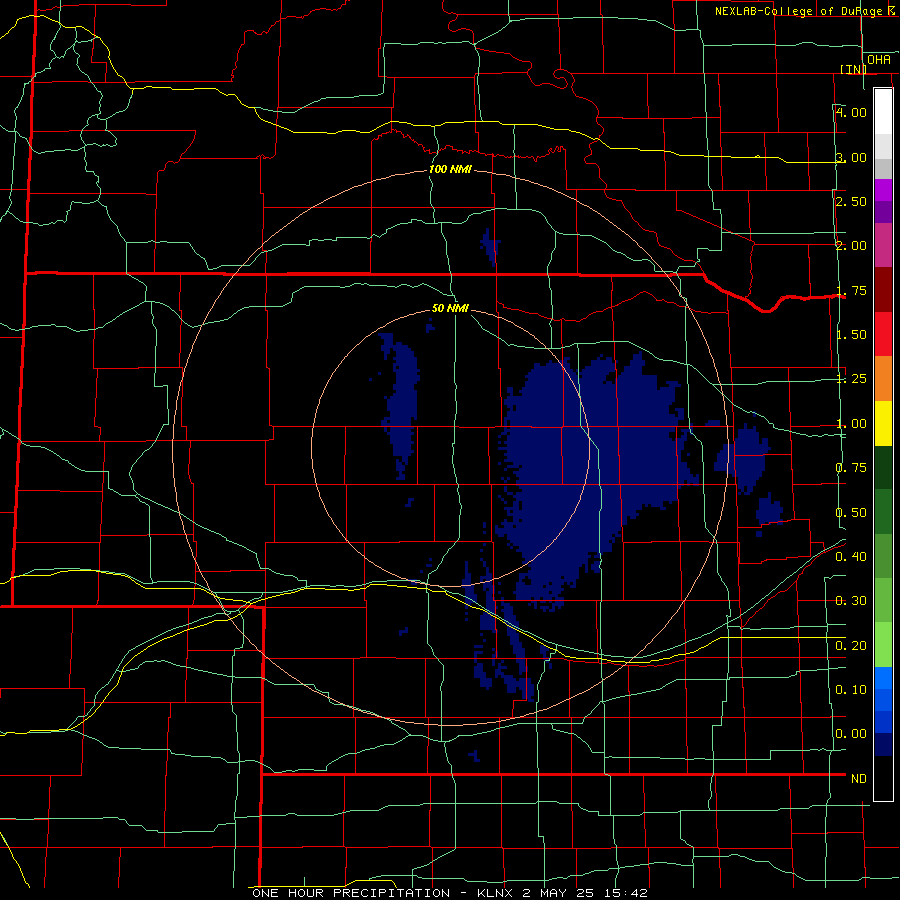Select the 0.10 legend value

(851, 689)
